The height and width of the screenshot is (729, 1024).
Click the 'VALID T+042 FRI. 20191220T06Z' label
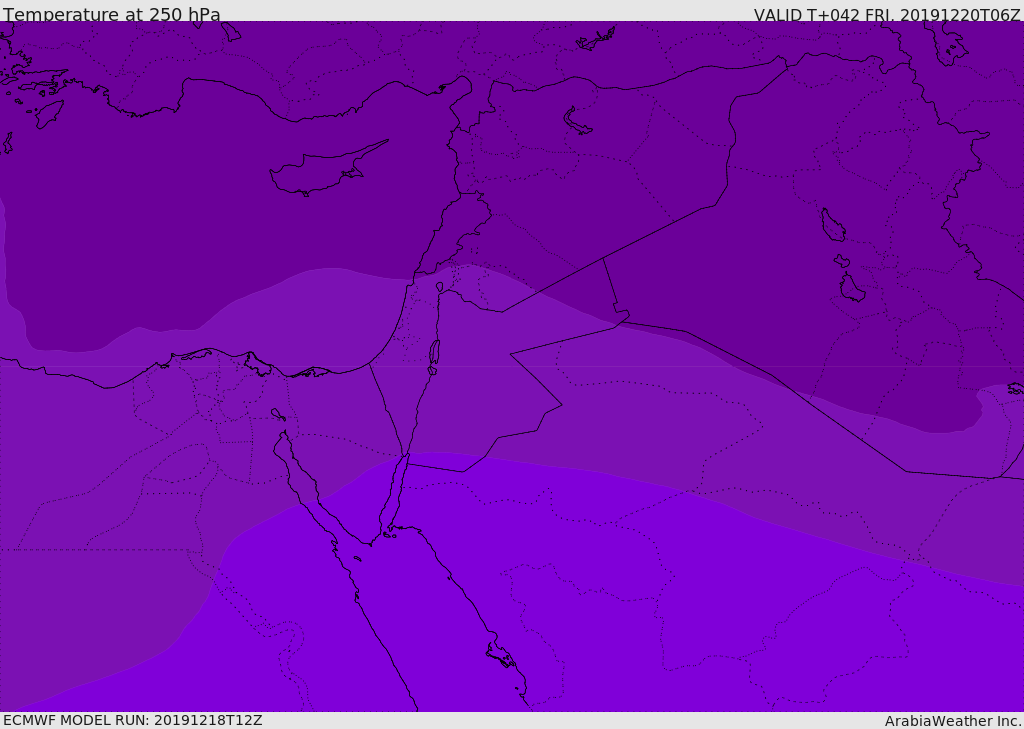coord(887,14)
